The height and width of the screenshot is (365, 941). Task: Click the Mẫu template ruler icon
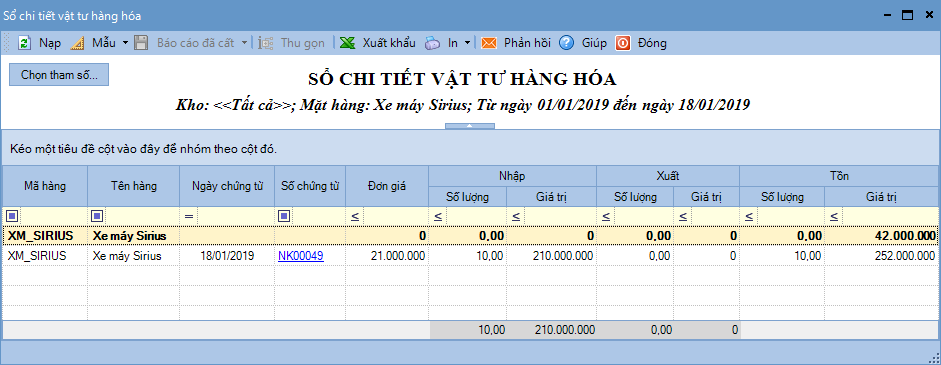[x=77, y=43]
